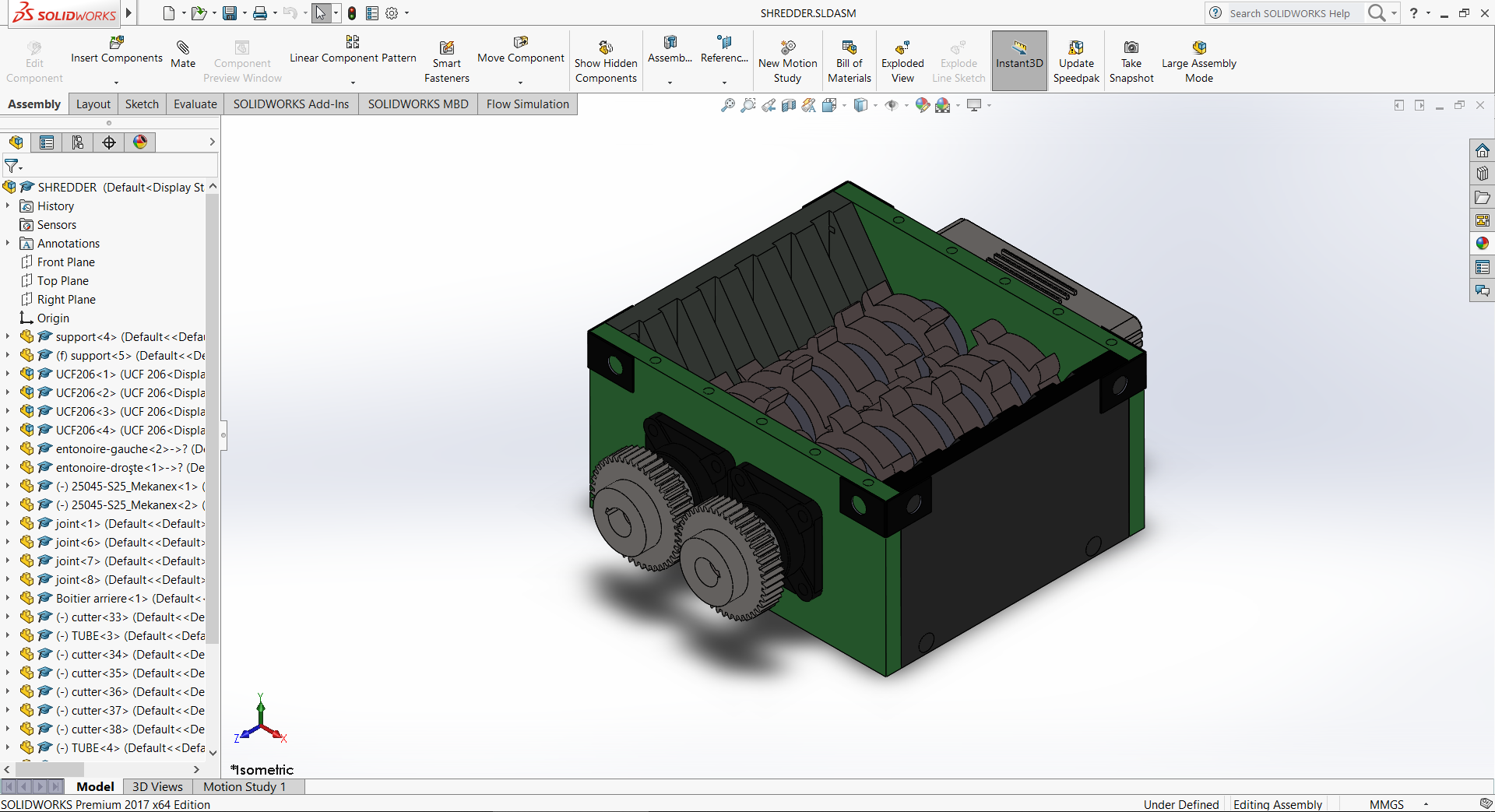Open the Move Component dropdown arrow
Screen dimensions: 1495x812
click(x=520, y=83)
